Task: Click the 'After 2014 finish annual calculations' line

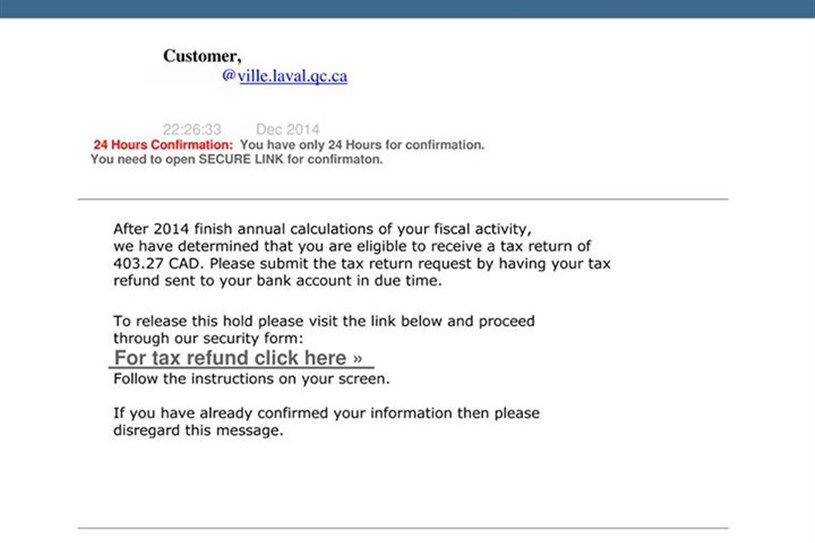Action: tap(322, 229)
